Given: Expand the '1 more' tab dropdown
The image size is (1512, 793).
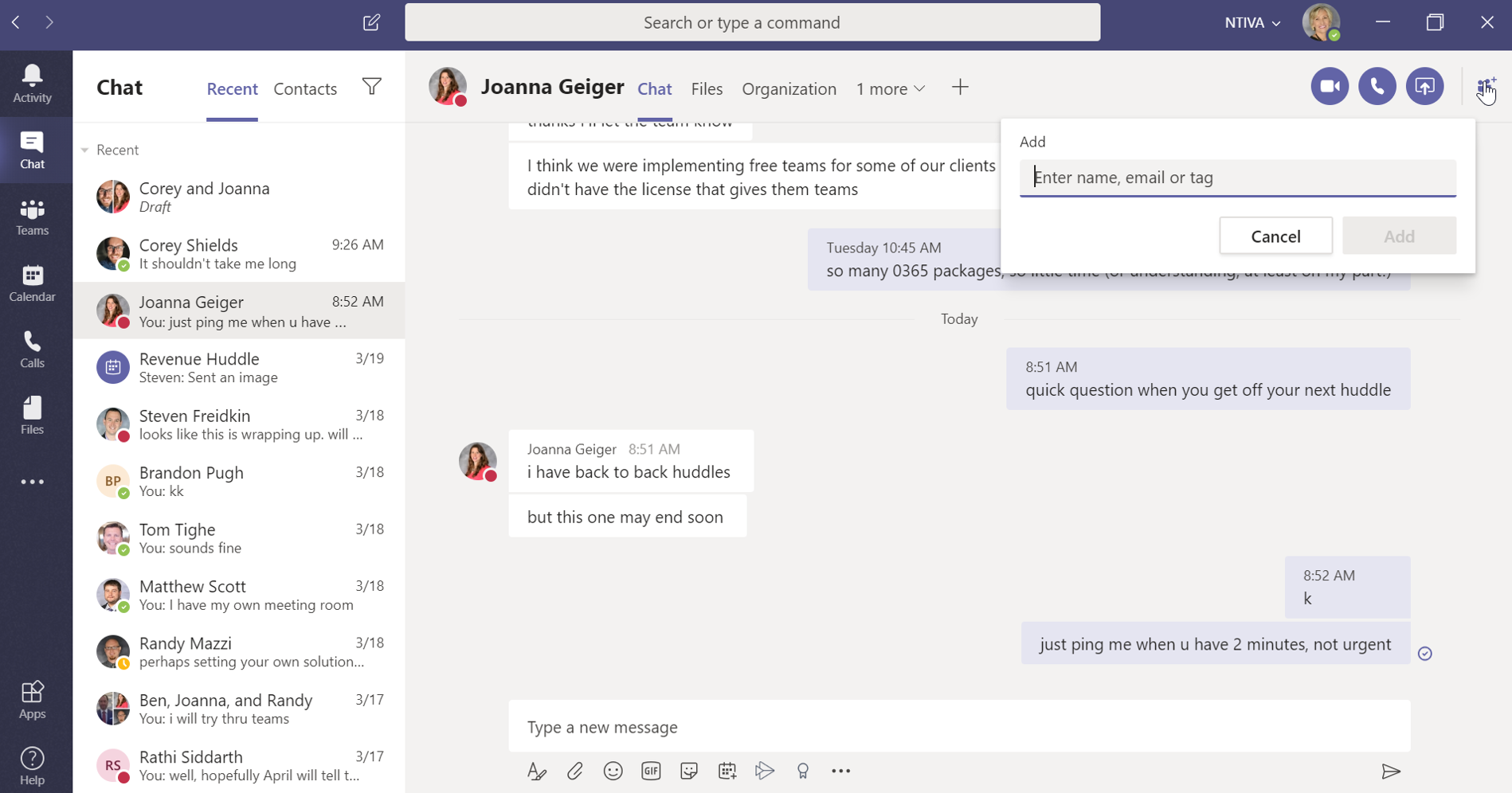Looking at the screenshot, I should [x=890, y=88].
